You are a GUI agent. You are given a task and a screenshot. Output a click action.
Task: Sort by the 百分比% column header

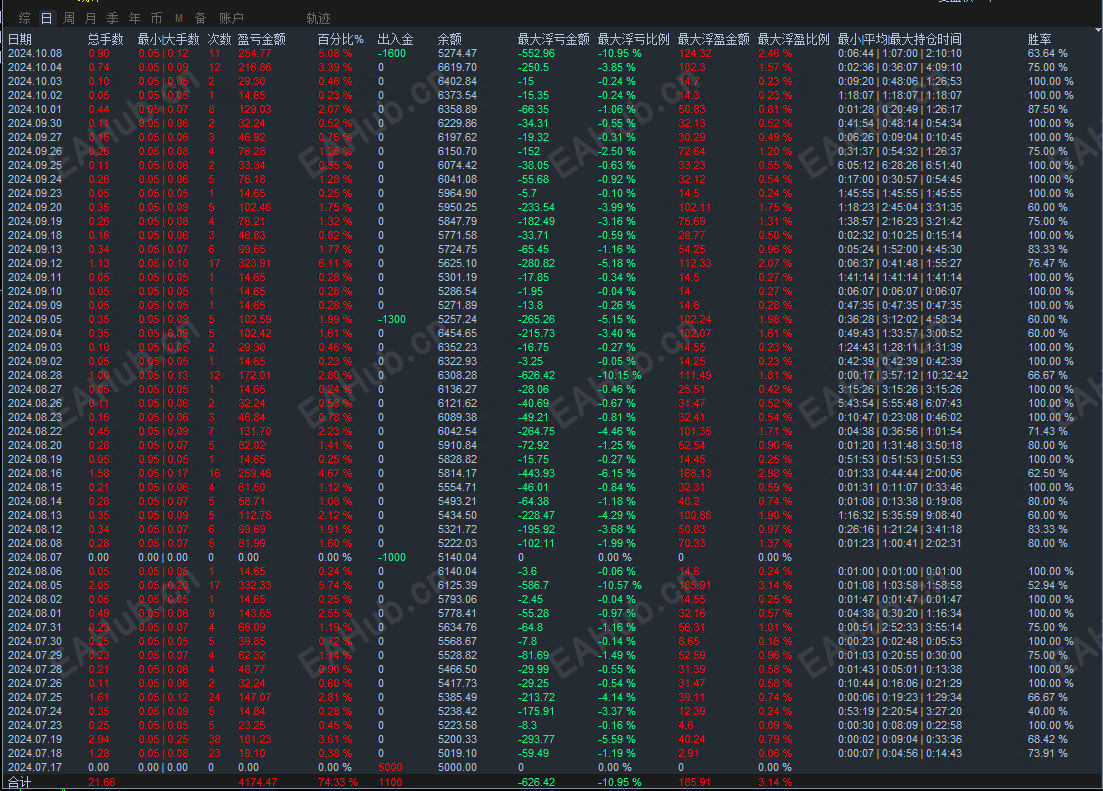pos(341,39)
